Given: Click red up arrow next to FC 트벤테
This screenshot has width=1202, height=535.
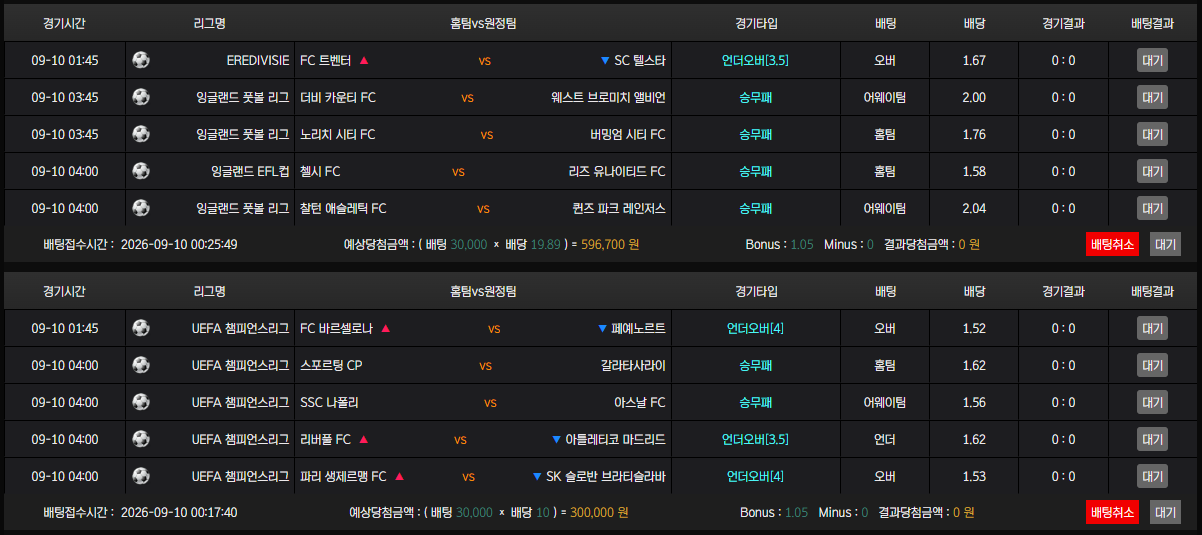Looking at the screenshot, I should pyautogui.click(x=364, y=60).
